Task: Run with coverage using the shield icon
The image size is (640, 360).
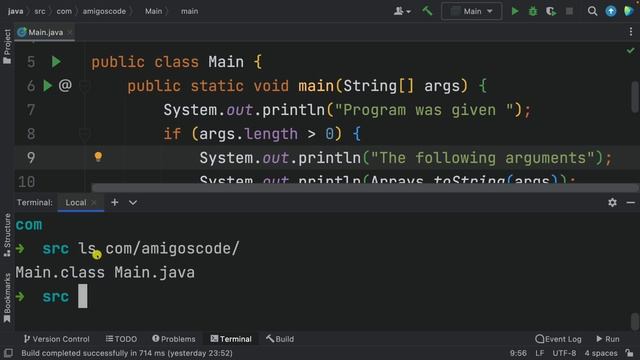Action: pos(551,11)
